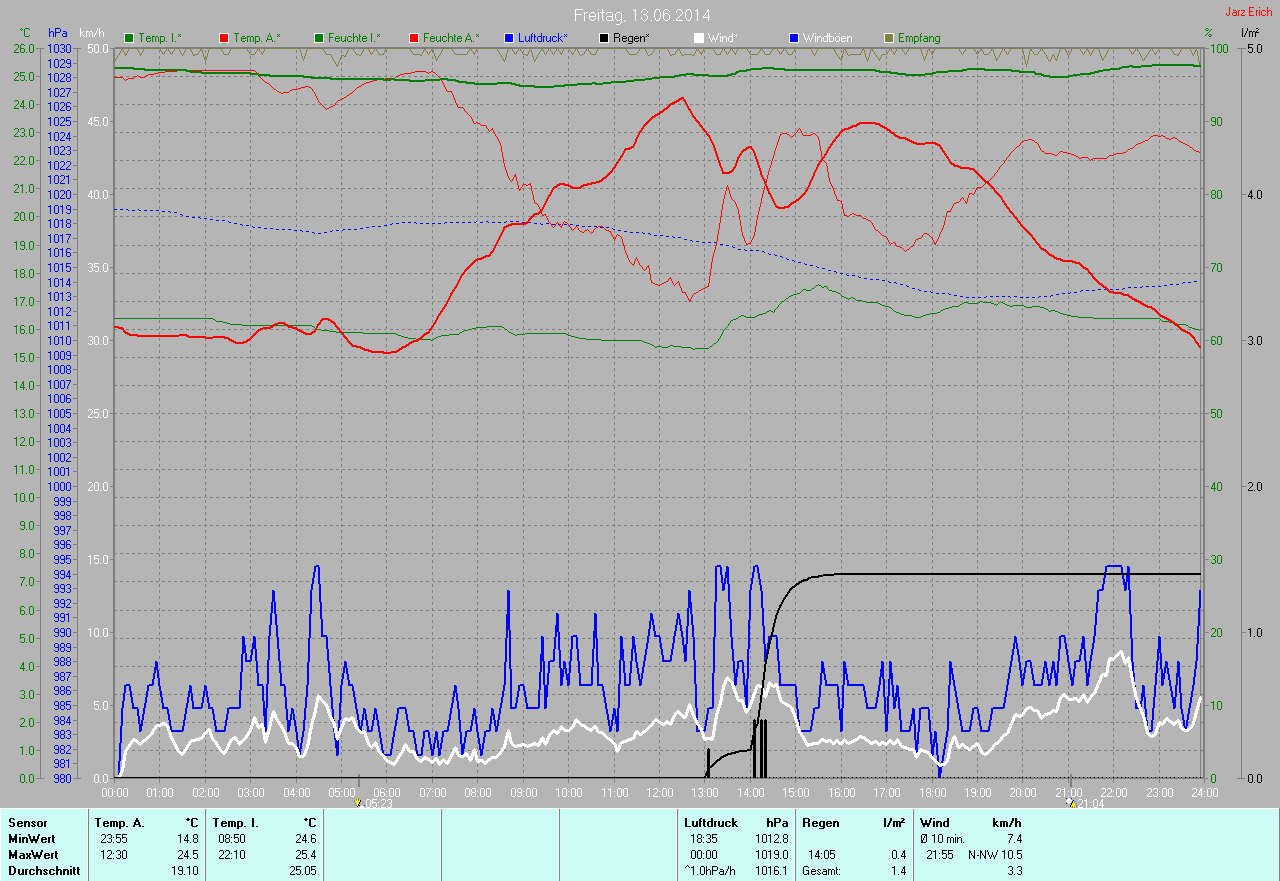The height and width of the screenshot is (881, 1280).
Task: Click the green Temp. I. legend square
Action: (x=129, y=38)
